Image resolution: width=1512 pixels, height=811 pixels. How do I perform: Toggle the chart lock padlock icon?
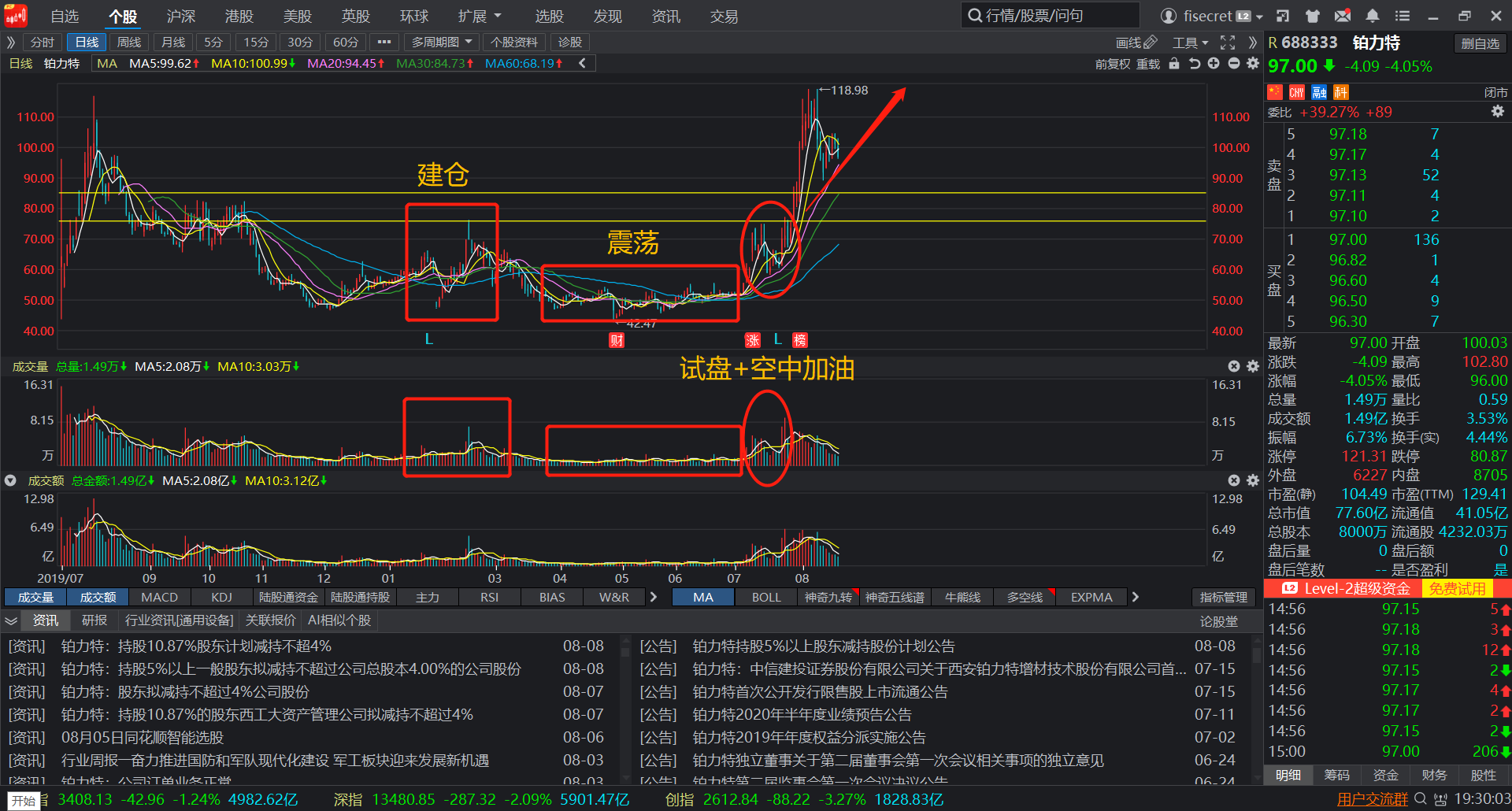(1174, 64)
